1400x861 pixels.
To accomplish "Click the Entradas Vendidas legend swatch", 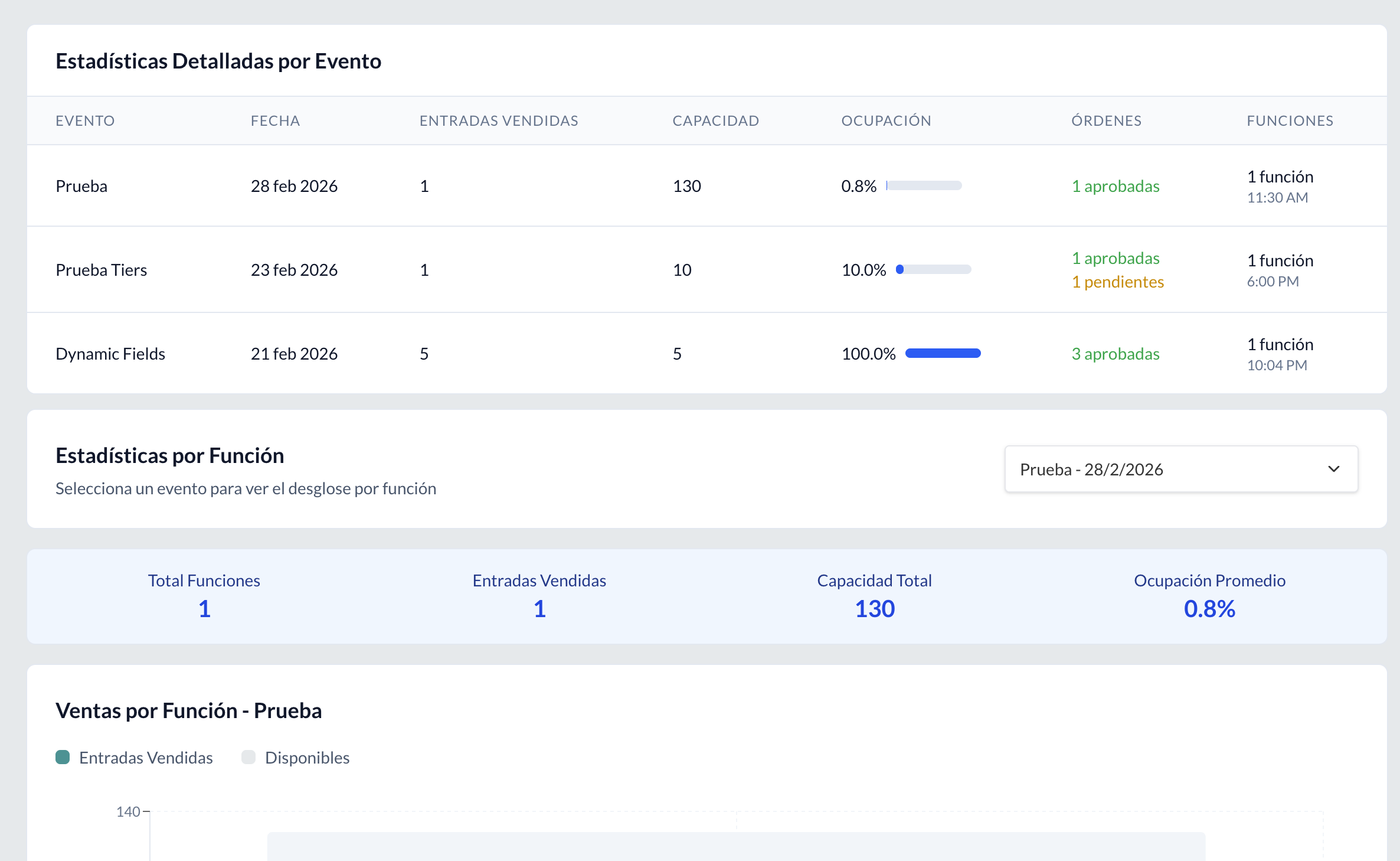I will (x=63, y=757).
